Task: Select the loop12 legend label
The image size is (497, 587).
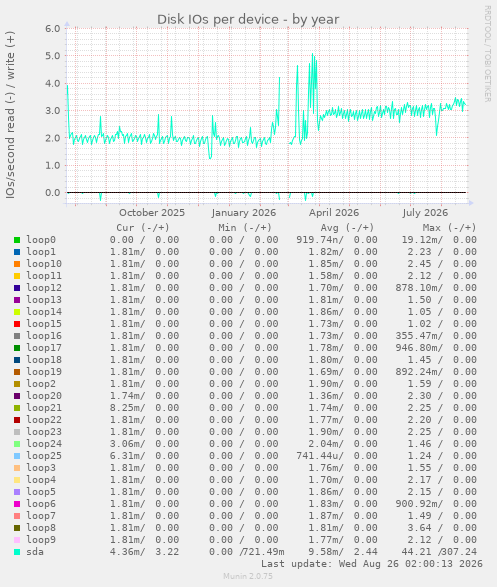Action: click(x=44, y=288)
